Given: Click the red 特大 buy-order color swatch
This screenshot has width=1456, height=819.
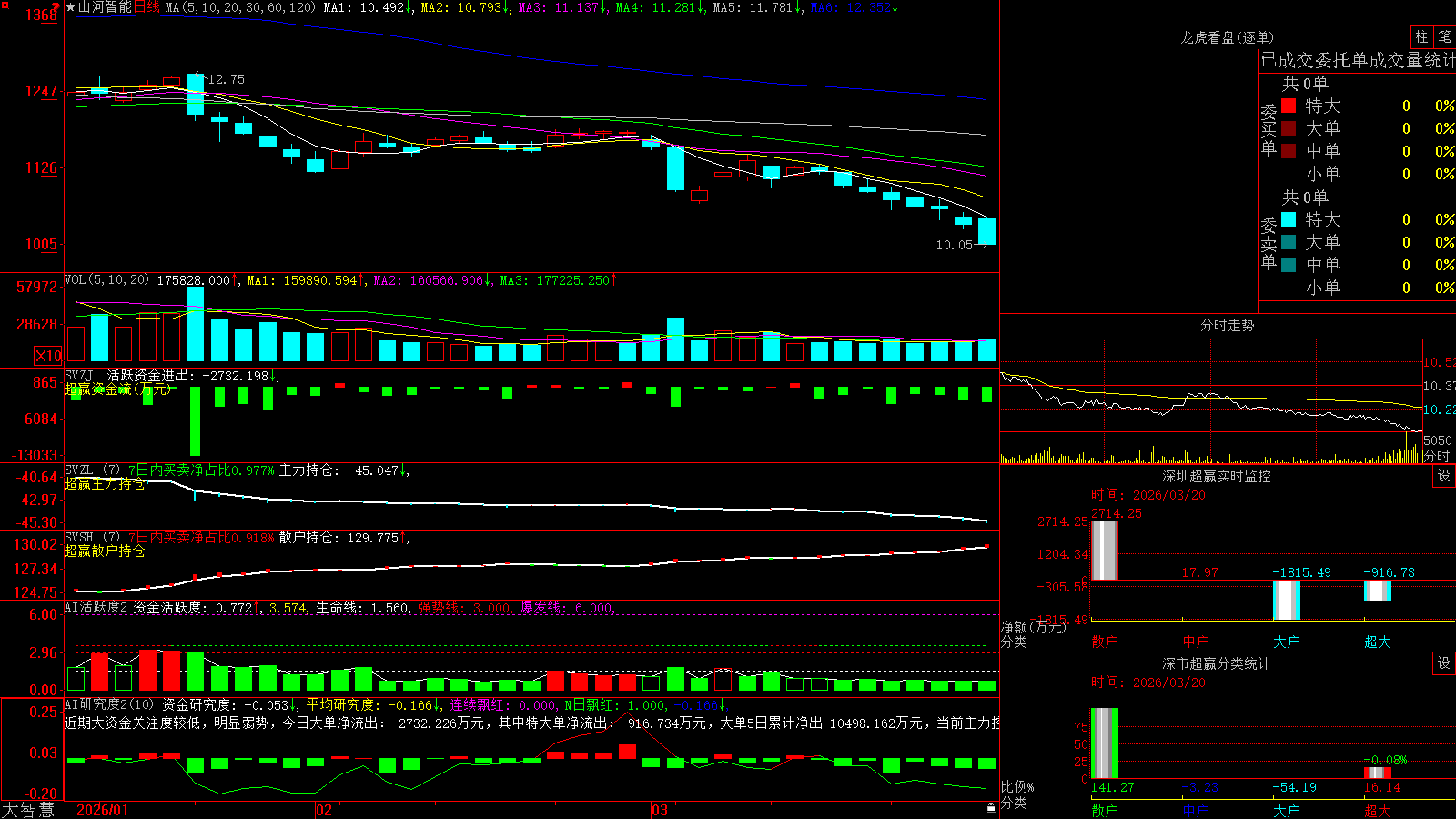Looking at the screenshot, I should pyautogui.click(x=1289, y=106).
